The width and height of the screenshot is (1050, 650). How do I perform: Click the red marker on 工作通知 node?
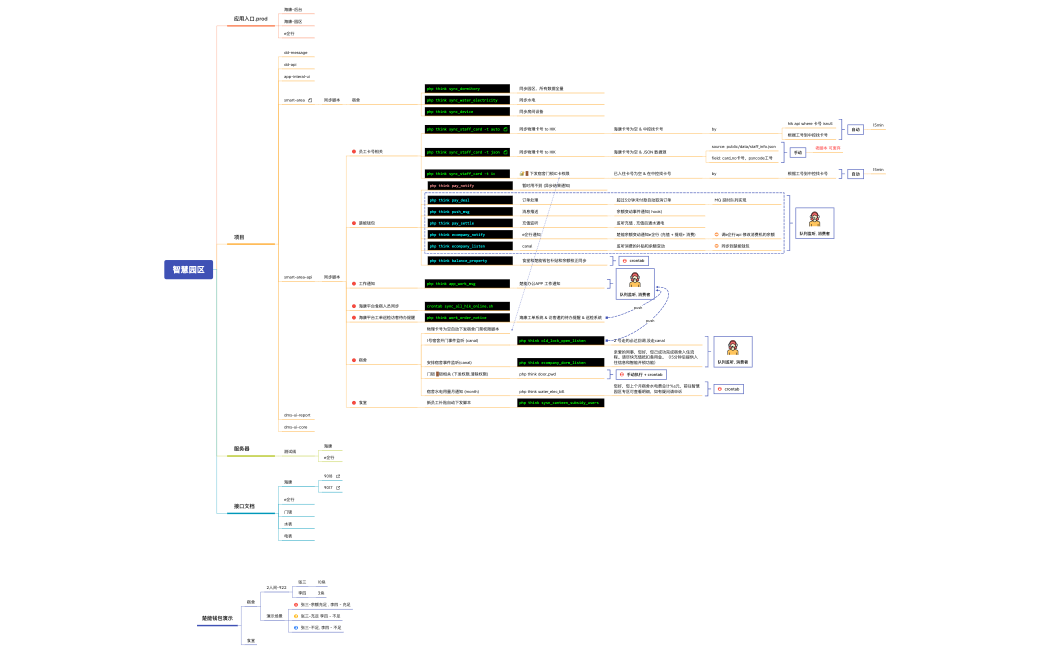pos(353,284)
